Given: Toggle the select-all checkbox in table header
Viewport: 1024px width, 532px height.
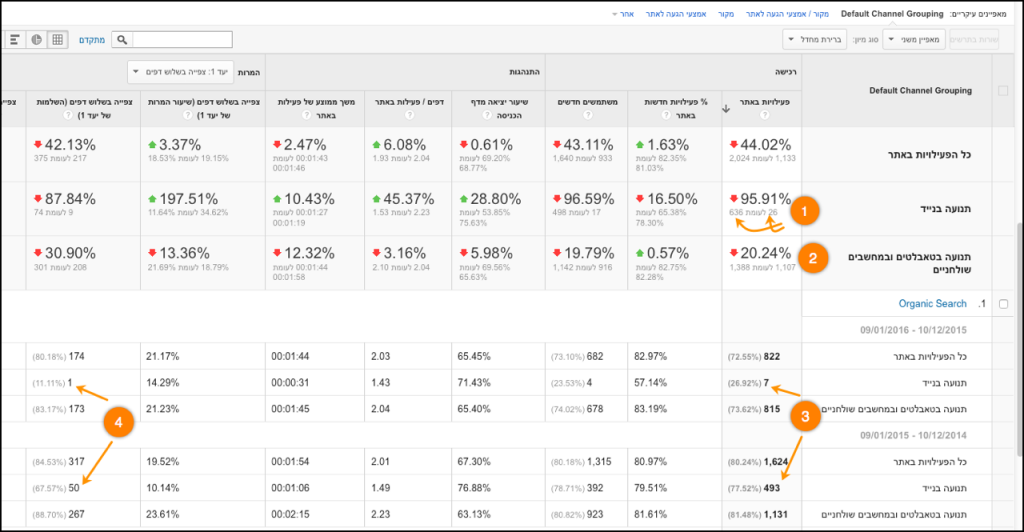Looking at the screenshot, I should click(1006, 90).
